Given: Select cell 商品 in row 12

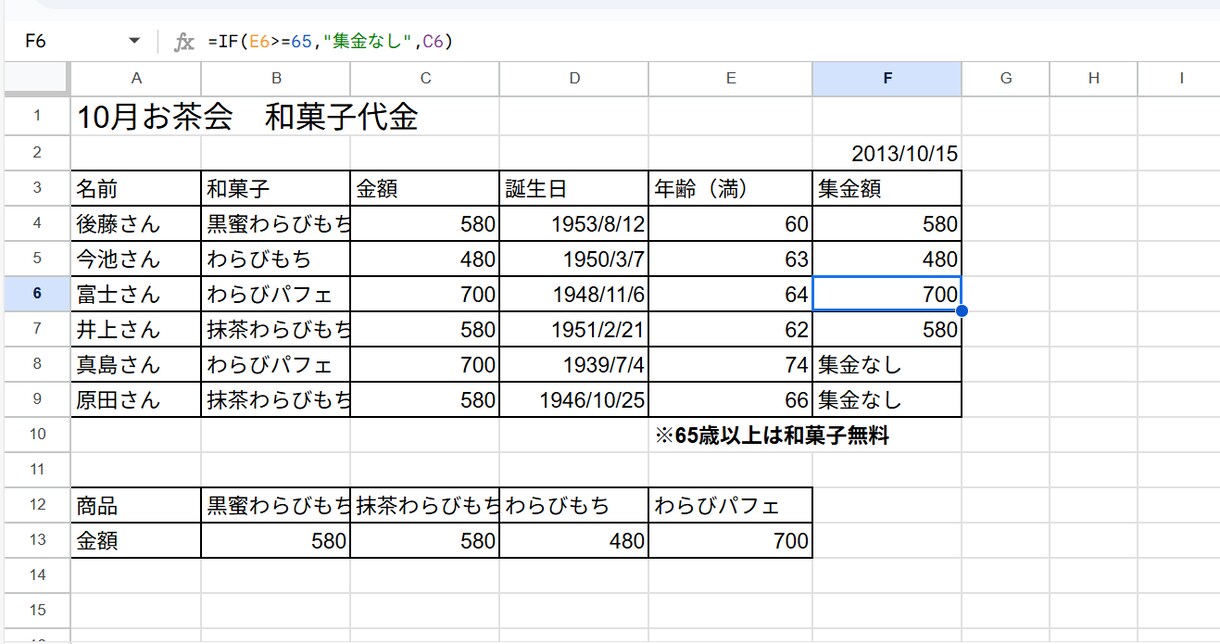Looking at the screenshot, I should tap(136, 505).
